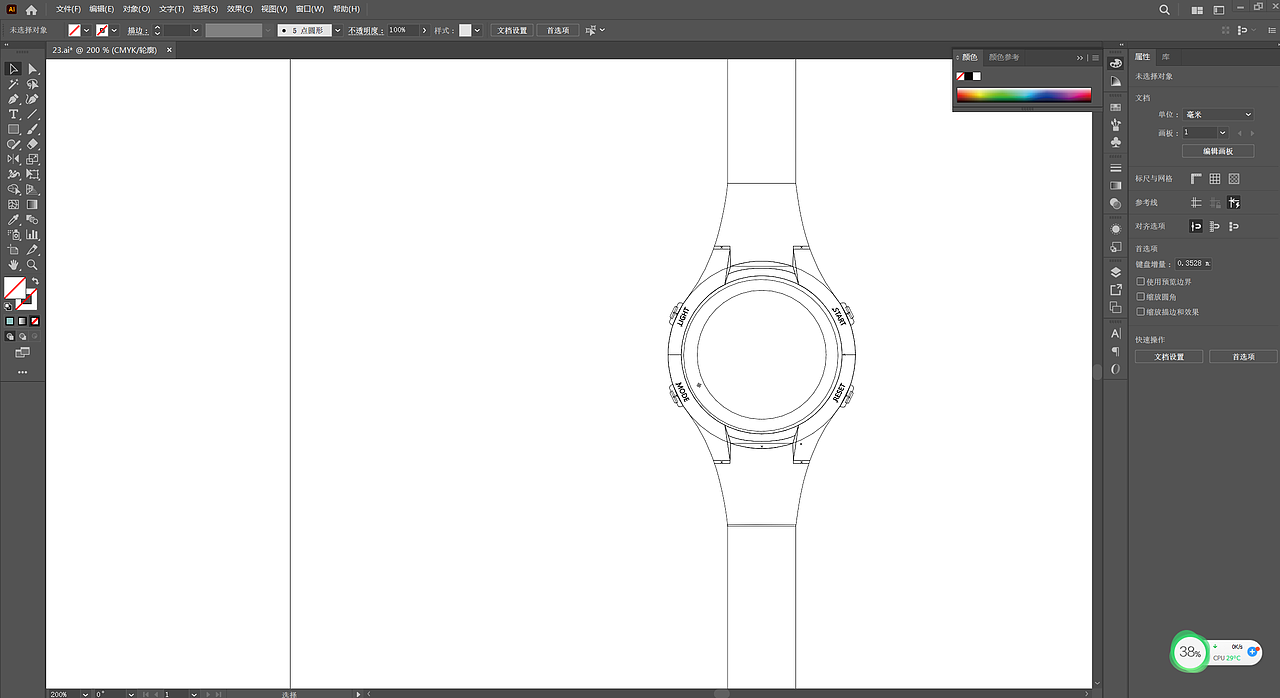Viewport: 1280px width, 698px height.
Task: Open 窗口(W) menu
Action: (x=310, y=9)
